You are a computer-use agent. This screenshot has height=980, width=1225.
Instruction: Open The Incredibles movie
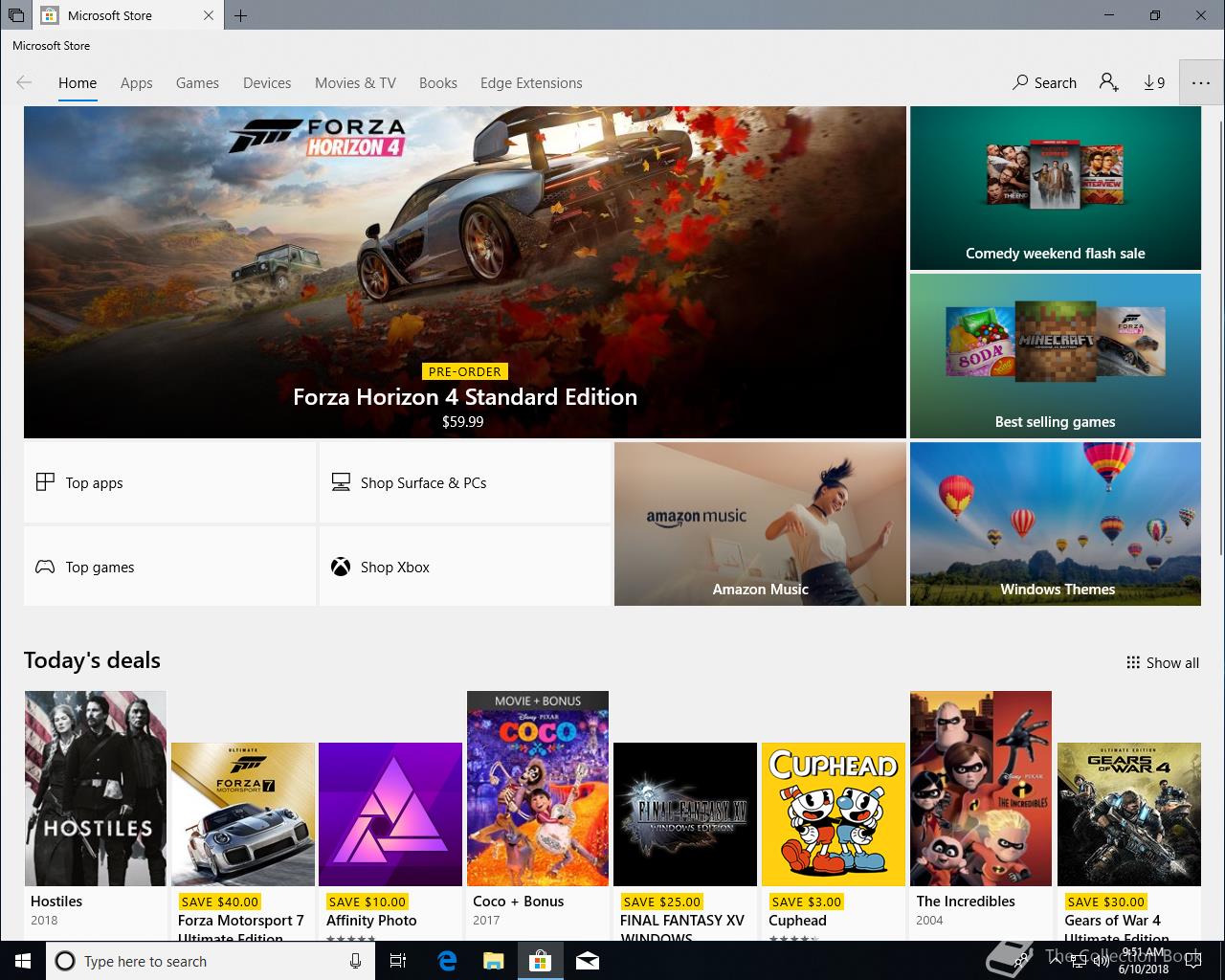981,815
